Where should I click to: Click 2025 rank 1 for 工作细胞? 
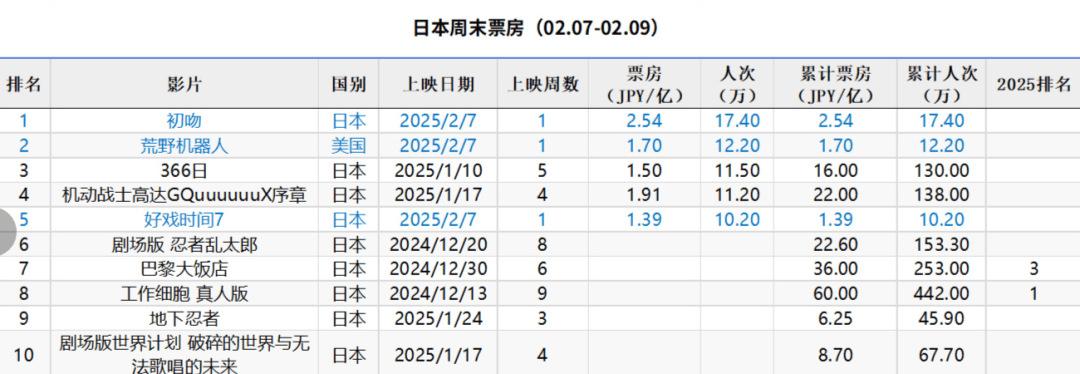point(1034,294)
